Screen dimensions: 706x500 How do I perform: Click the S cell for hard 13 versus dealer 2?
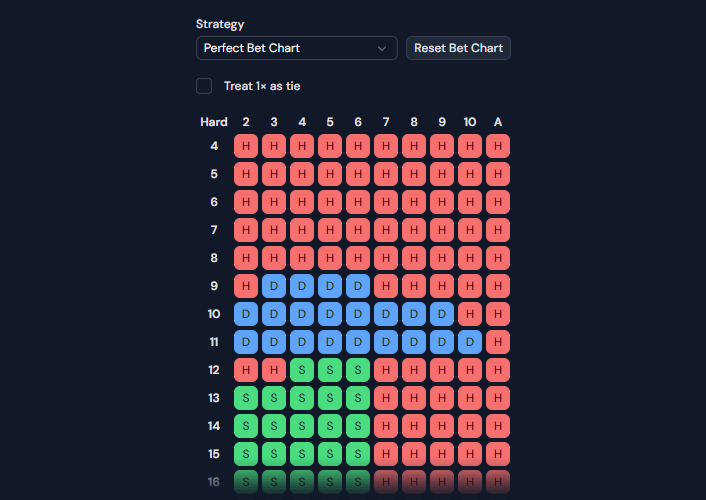pyautogui.click(x=246, y=398)
